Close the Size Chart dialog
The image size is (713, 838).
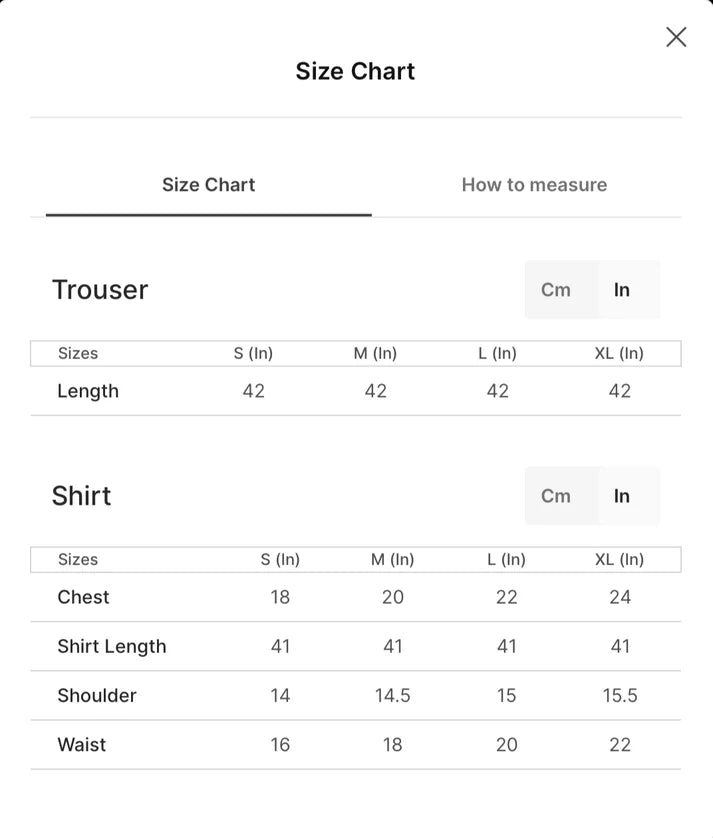pos(676,37)
